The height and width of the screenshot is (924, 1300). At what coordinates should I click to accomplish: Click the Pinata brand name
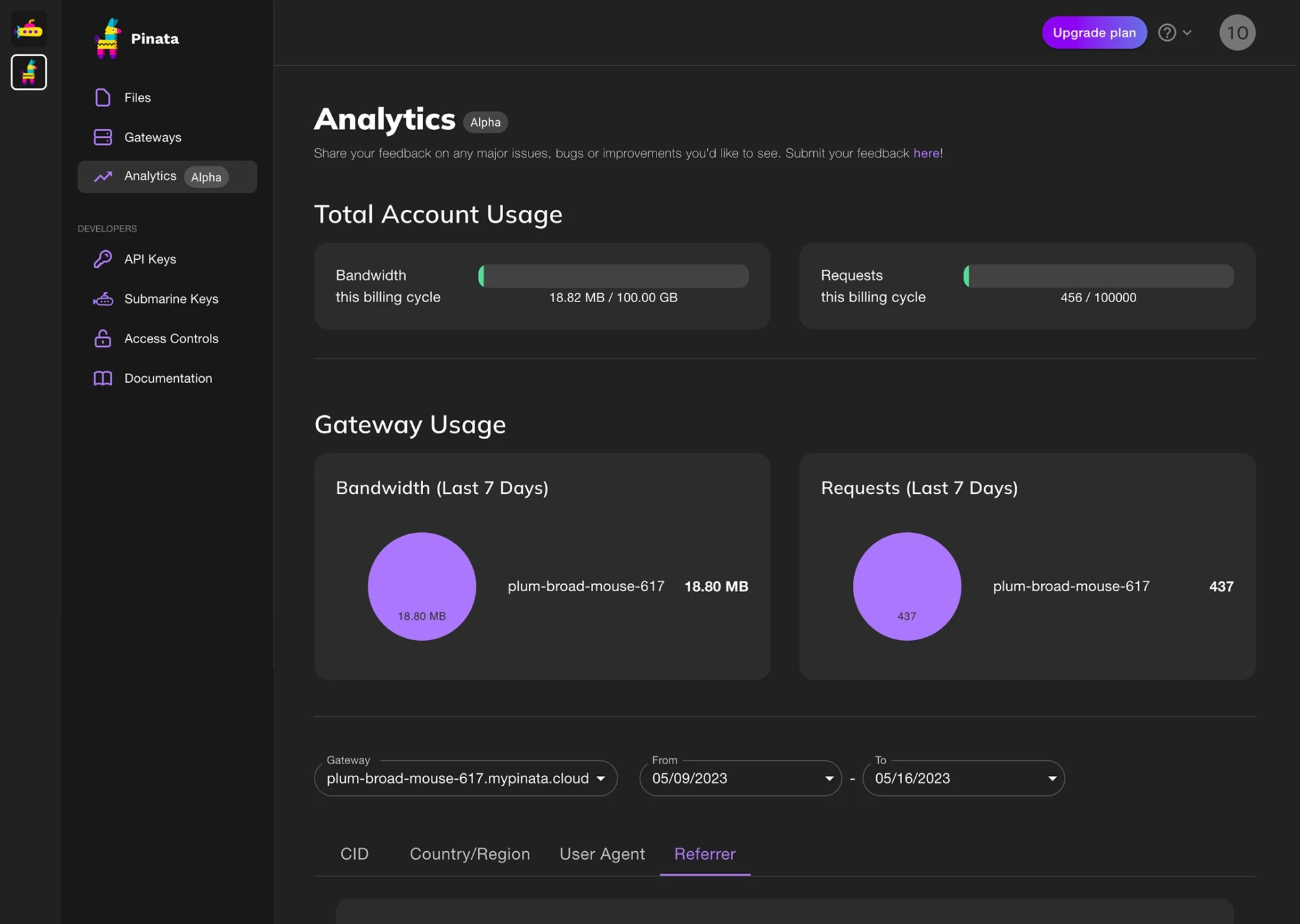[x=155, y=39]
